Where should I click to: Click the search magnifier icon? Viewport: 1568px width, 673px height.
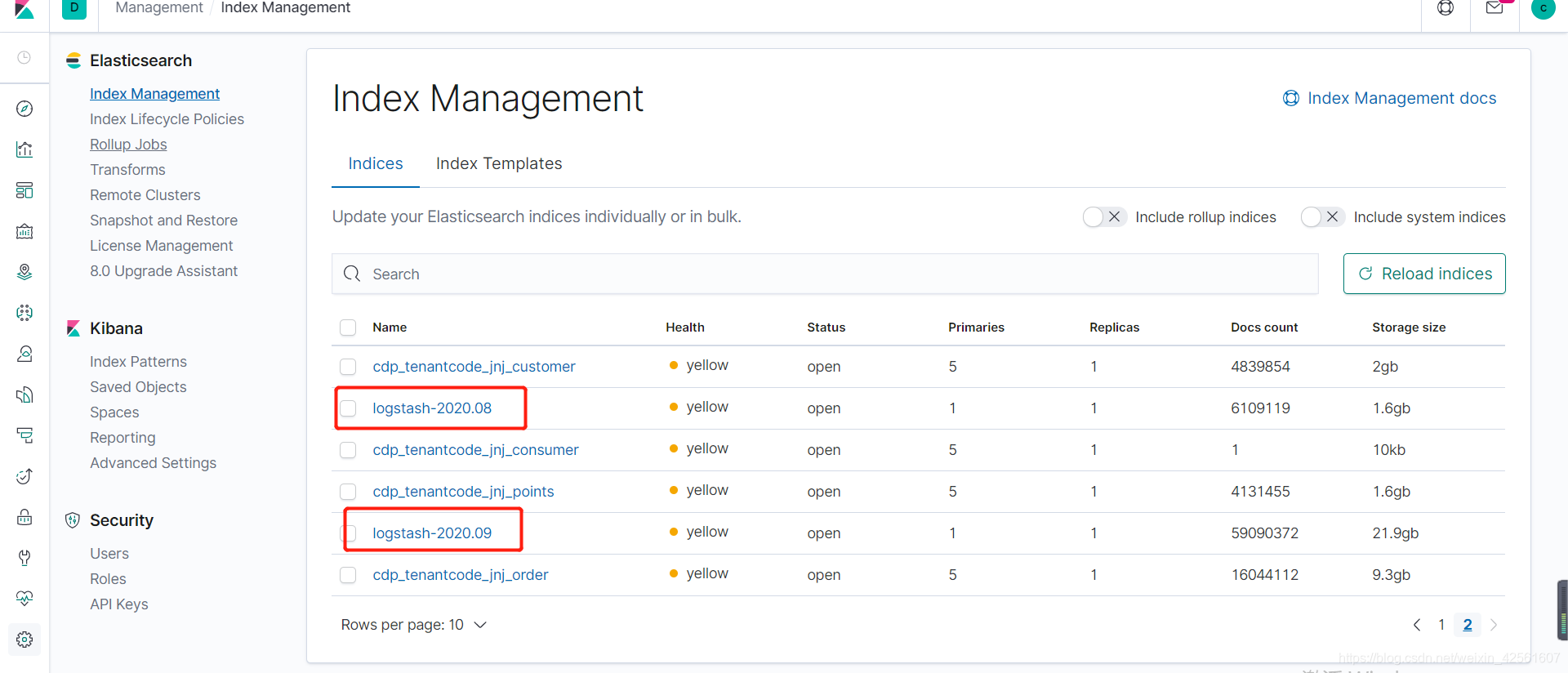tap(352, 274)
